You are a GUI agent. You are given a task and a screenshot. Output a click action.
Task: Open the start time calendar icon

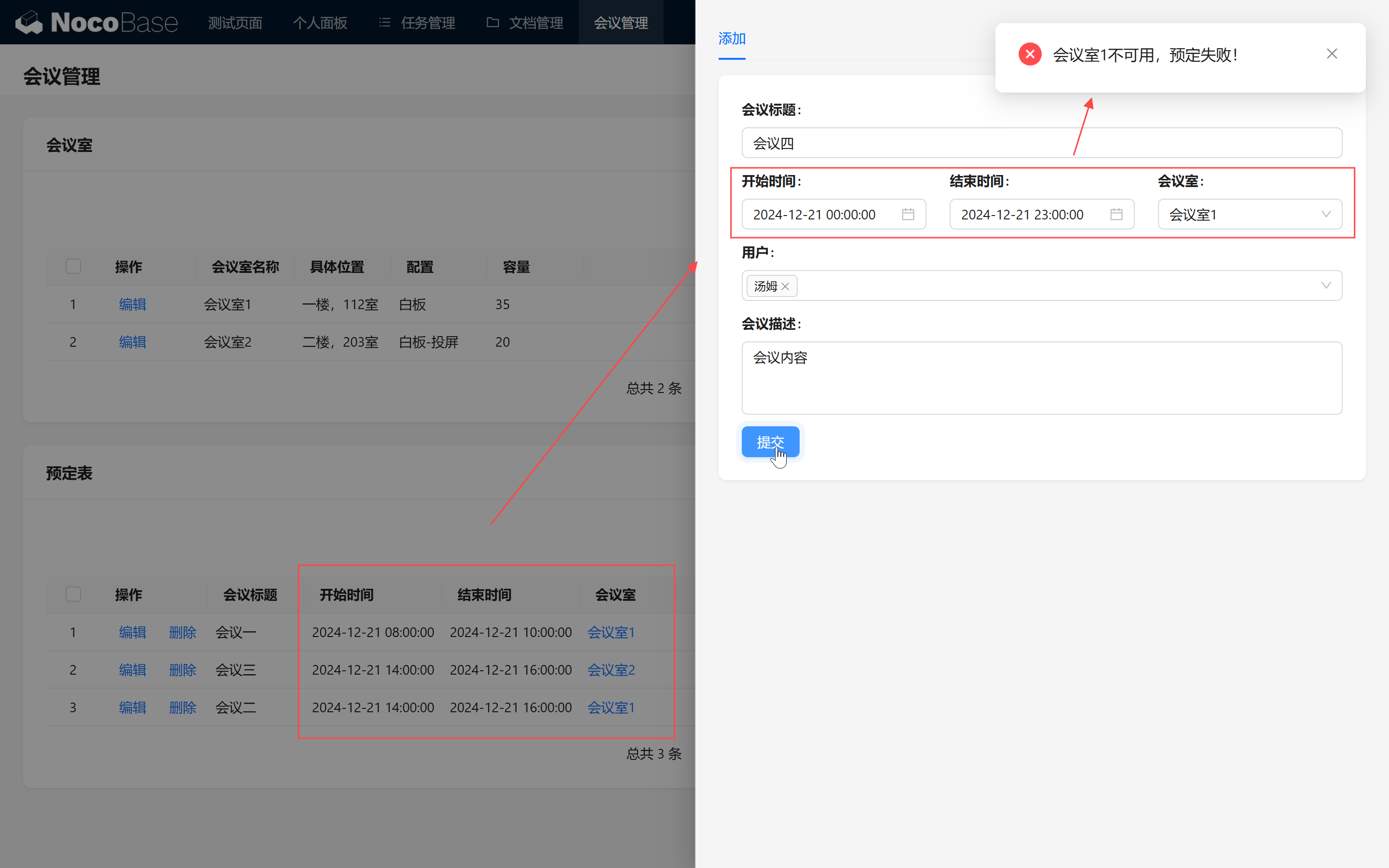(908, 214)
